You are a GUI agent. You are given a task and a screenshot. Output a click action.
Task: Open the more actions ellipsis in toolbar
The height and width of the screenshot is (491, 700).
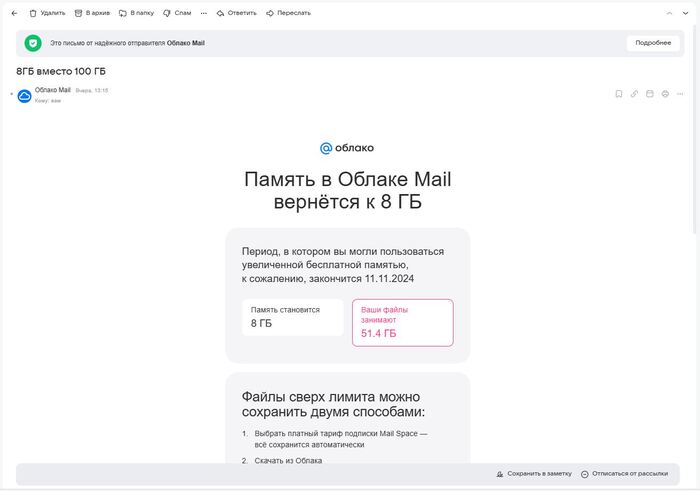tap(204, 13)
